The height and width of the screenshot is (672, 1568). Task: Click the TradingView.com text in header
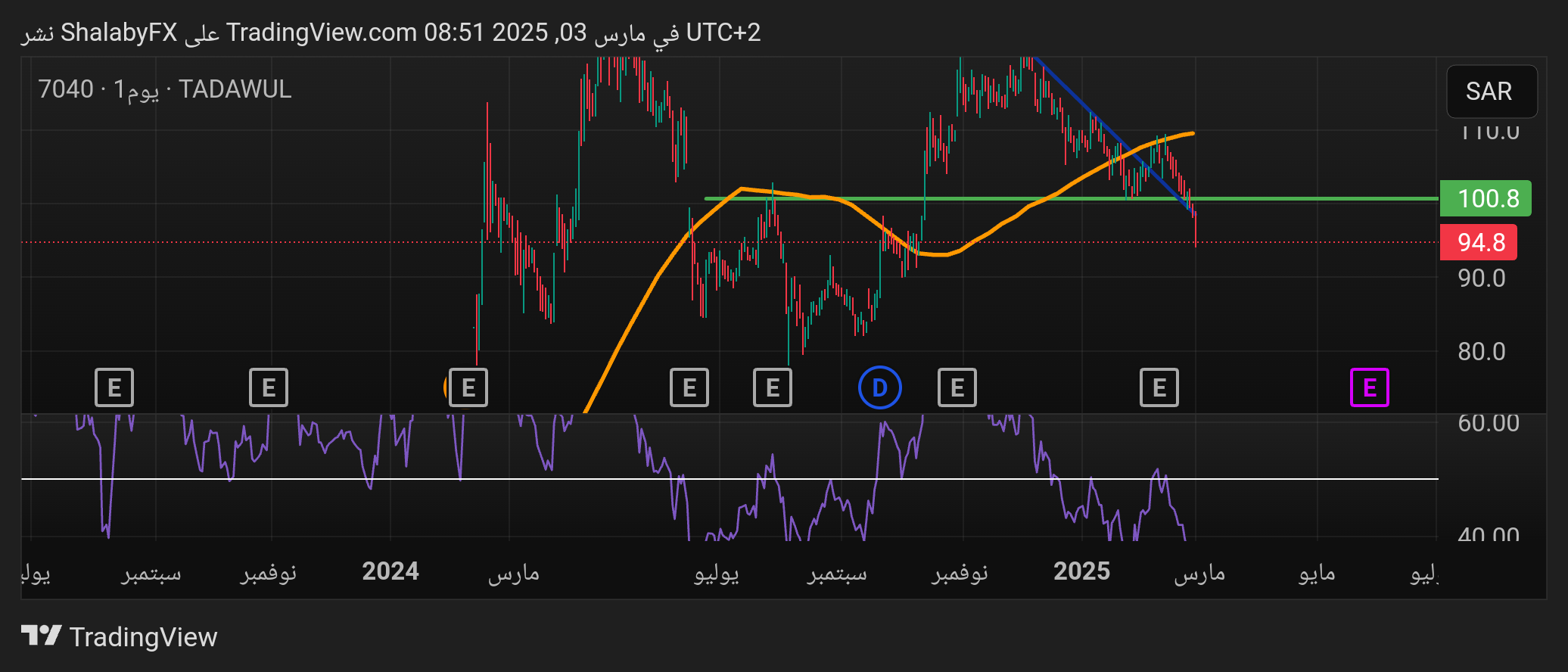tap(321, 33)
